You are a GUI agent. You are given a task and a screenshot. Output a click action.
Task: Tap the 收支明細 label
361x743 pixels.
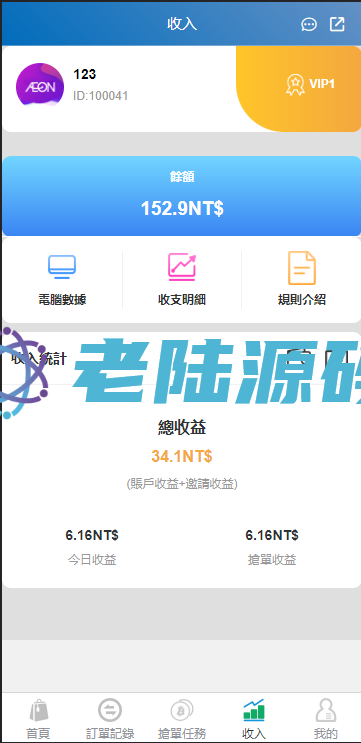click(182, 299)
